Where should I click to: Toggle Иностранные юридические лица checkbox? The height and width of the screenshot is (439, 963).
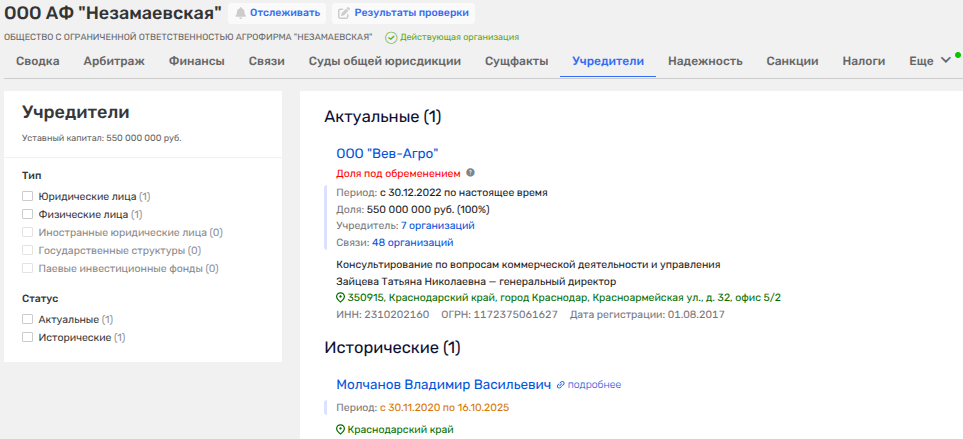tap(27, 233)
